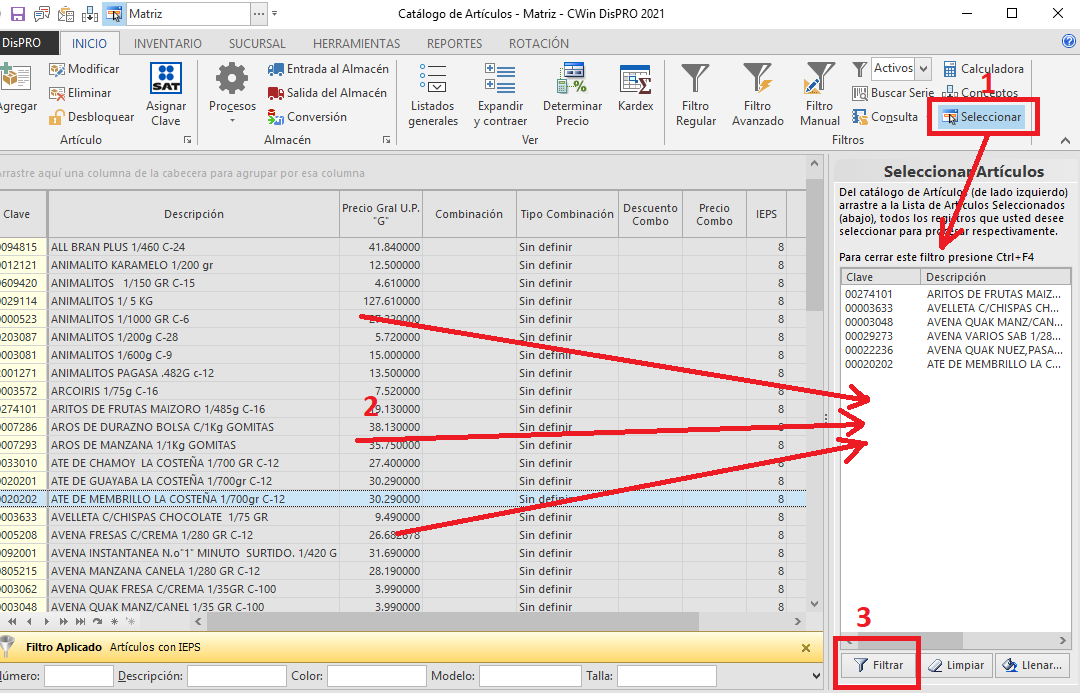
Task: Open the Calculadora tool
Action: [x=983, y=69]
